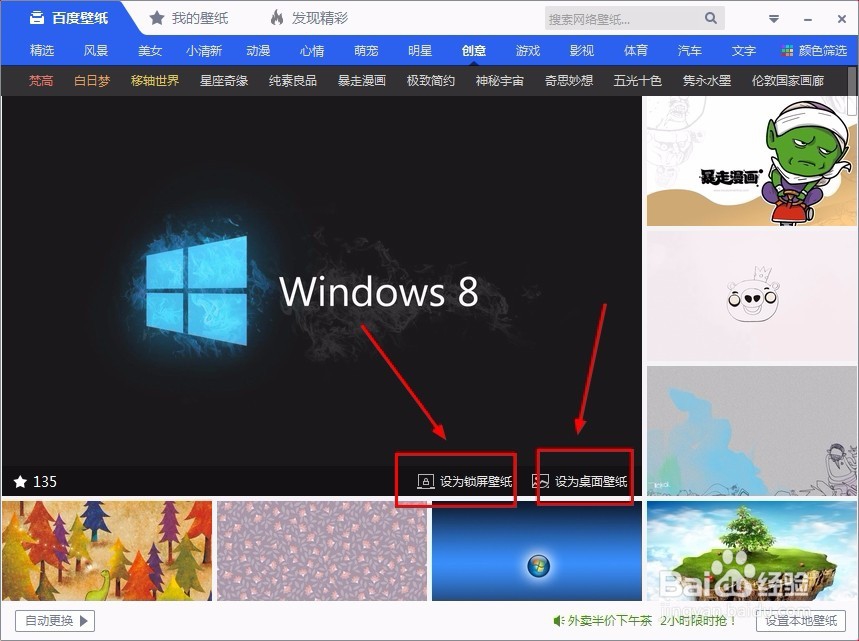This screenshot has width=859, height=641.
Task: Close the Baidu wallpaper window
Action: (x=842, y=19)
